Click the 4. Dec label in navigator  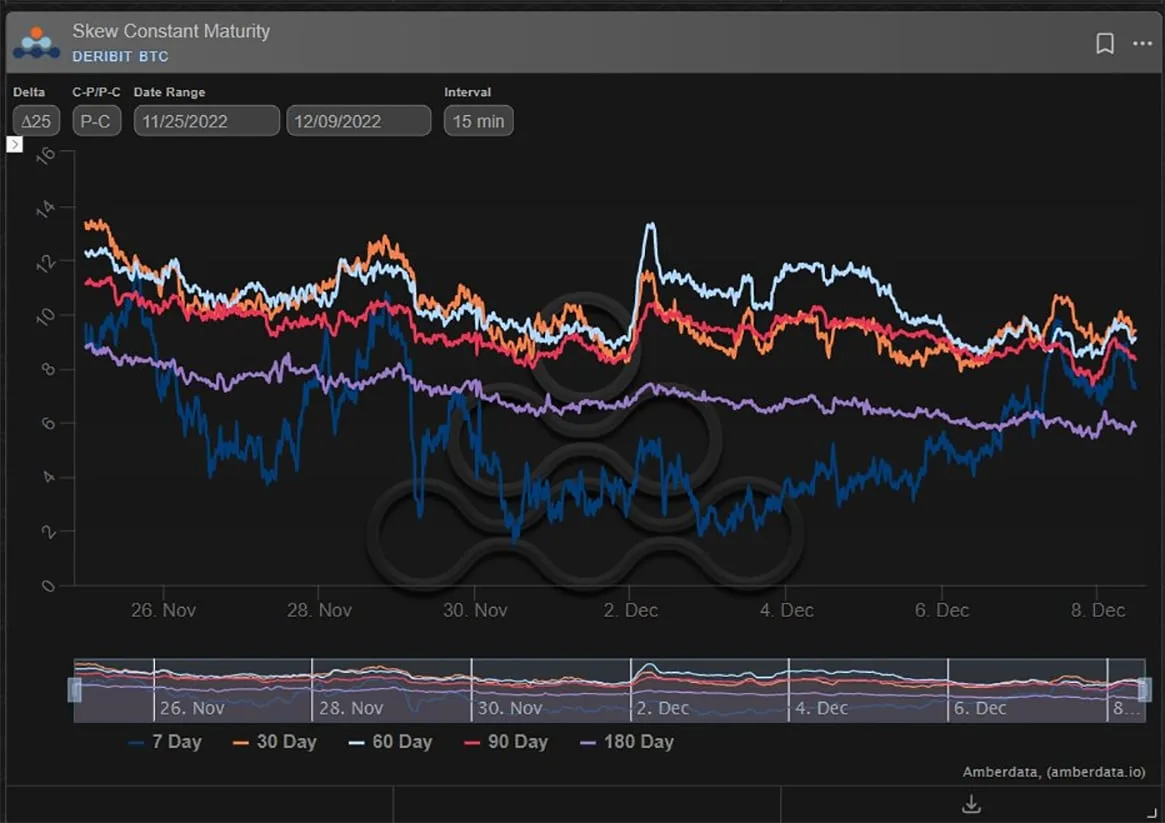click(821, 708)
